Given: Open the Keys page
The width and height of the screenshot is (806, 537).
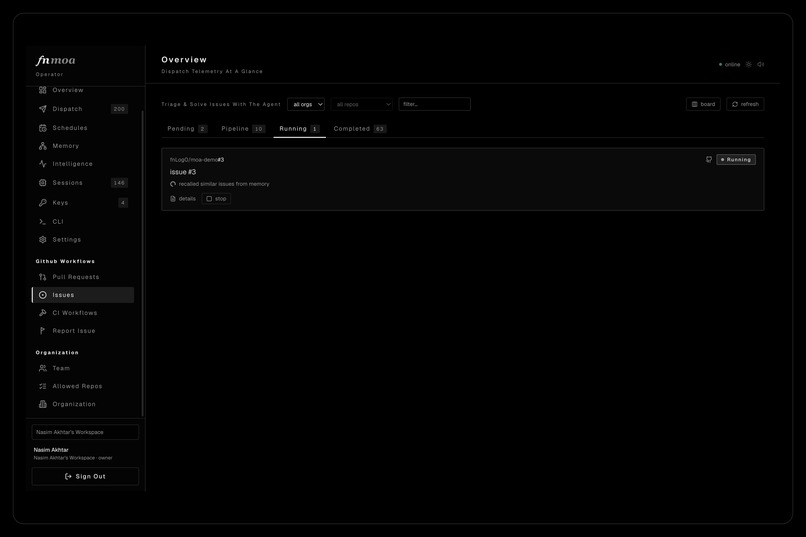Looking at the screenshot, I should click(82, 202).
